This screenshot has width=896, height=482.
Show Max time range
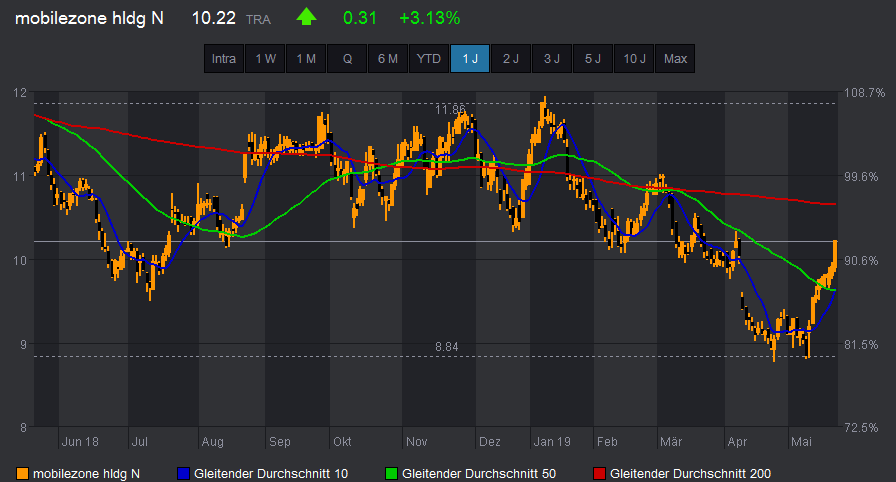(675, 59)
